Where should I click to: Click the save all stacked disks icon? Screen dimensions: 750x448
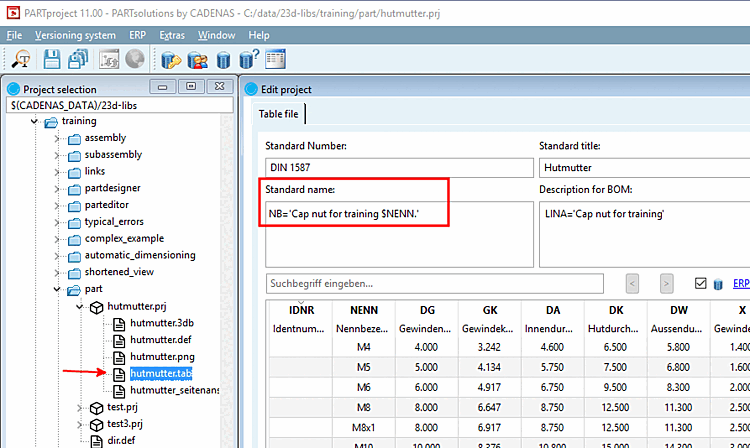pos(78,60)
